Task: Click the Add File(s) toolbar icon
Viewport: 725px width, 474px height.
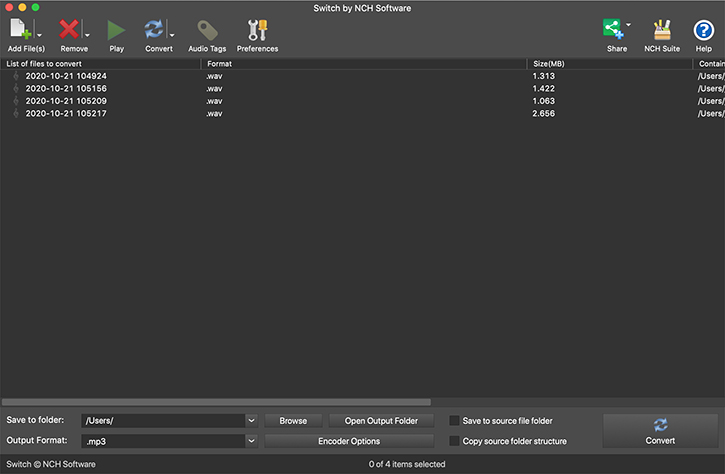Action: click(20, 29)
